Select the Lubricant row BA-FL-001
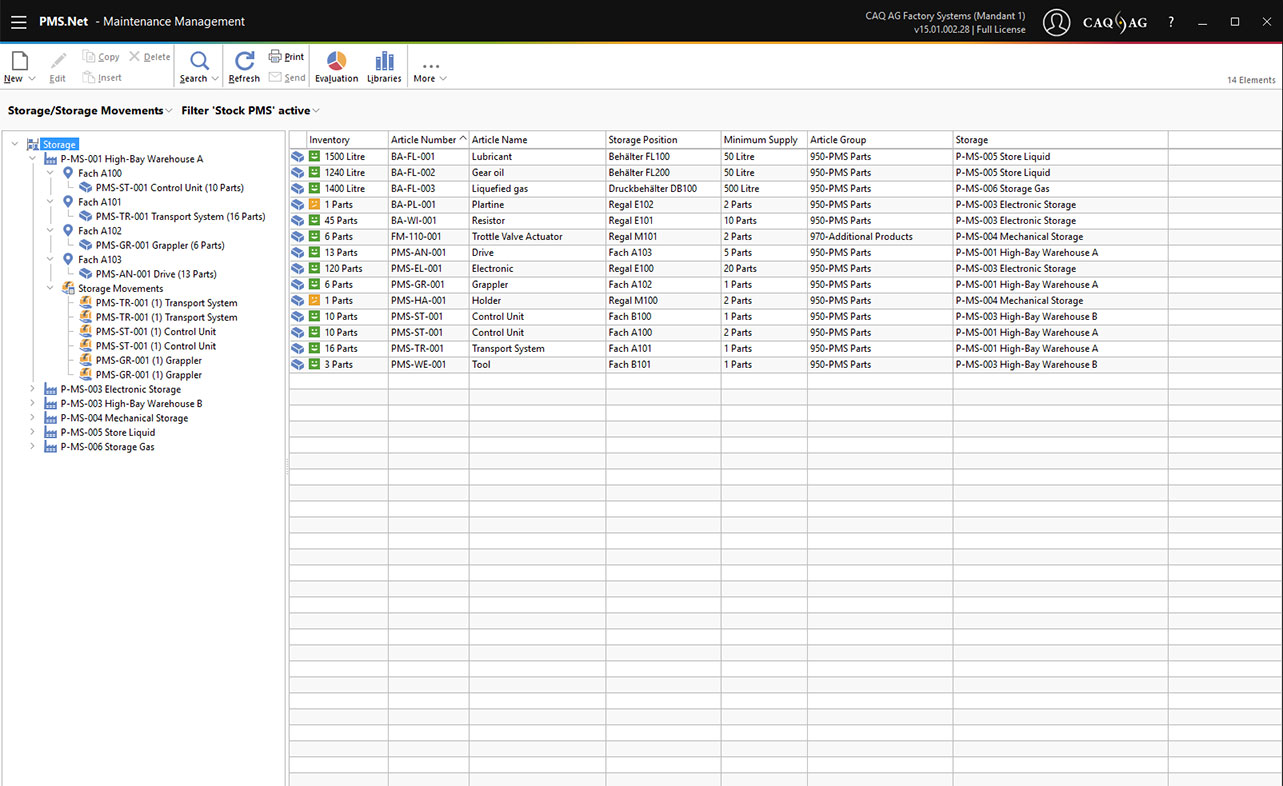The width and height of the screenshot is (1283, 786). (491, 157)
